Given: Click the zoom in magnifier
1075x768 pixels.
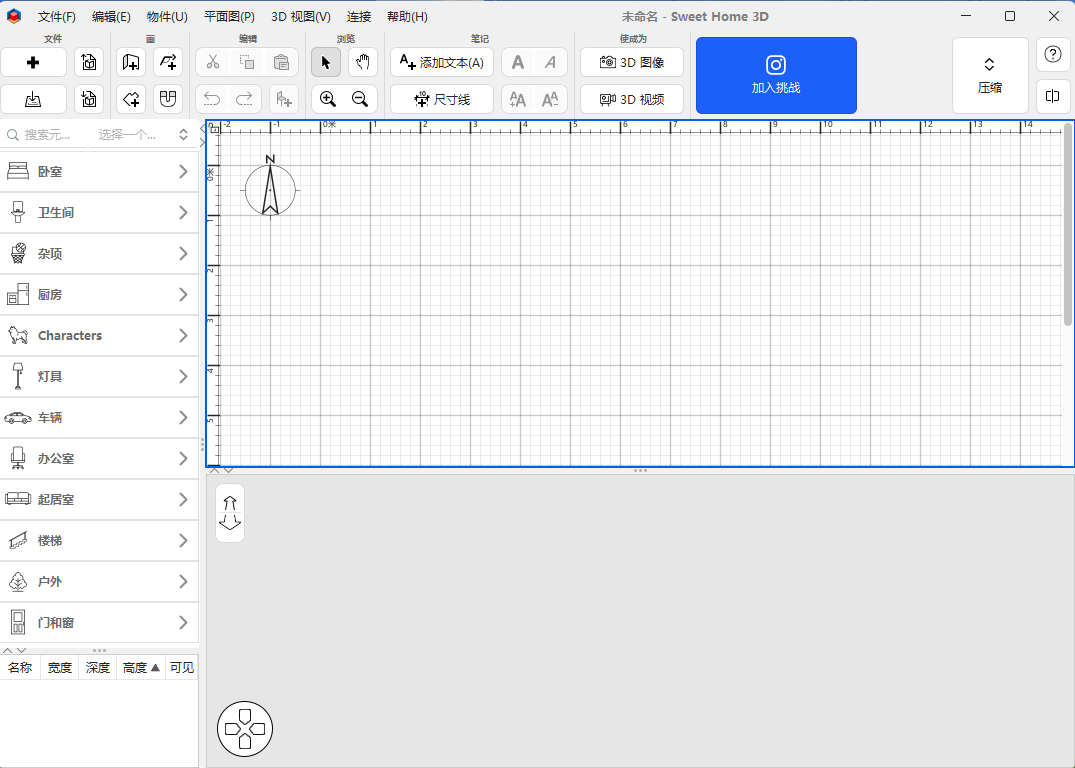Looking at the screenshot, I should coord(327,99).
